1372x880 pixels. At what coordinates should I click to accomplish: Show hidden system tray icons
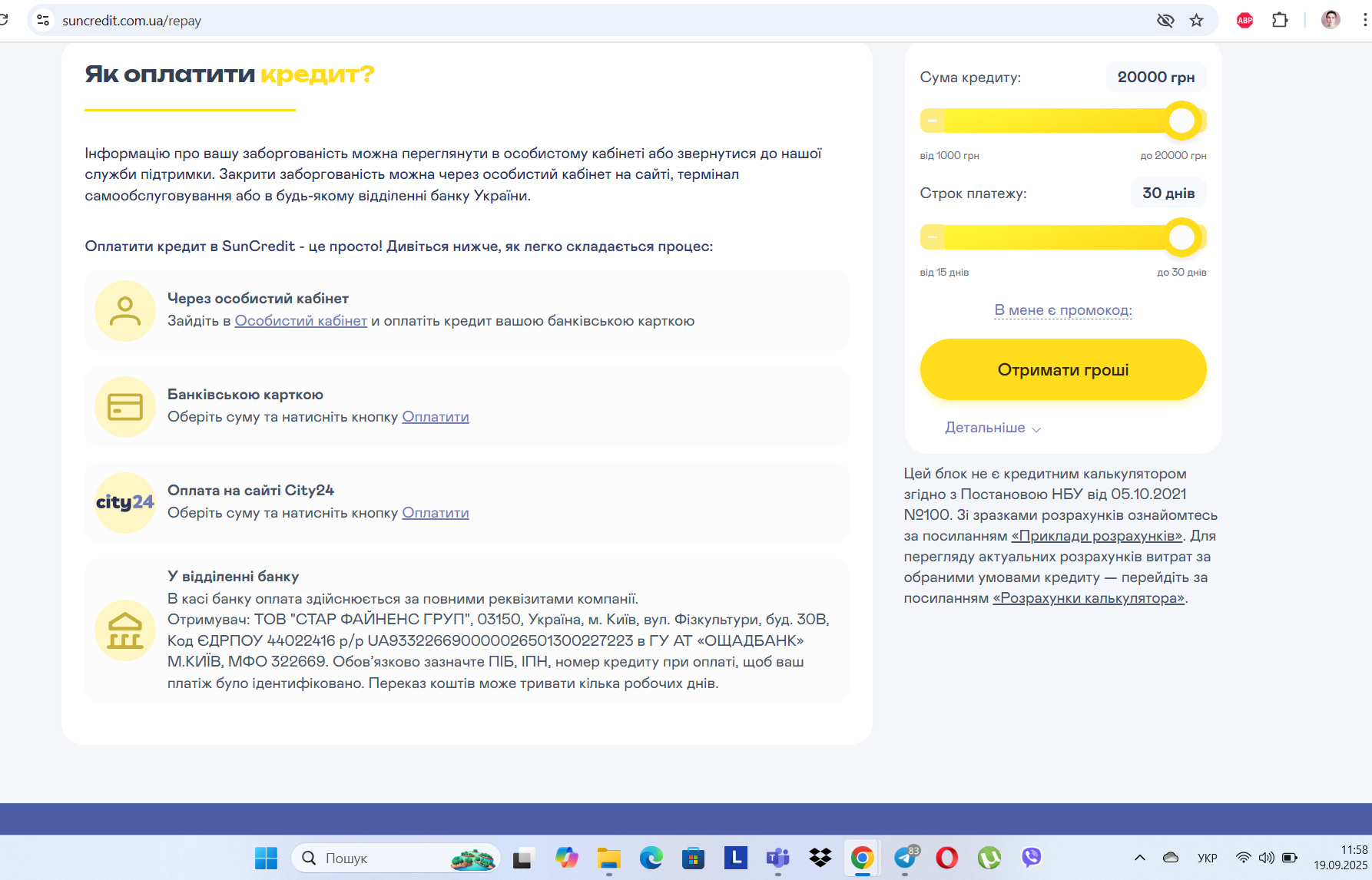pos(1140,858)
